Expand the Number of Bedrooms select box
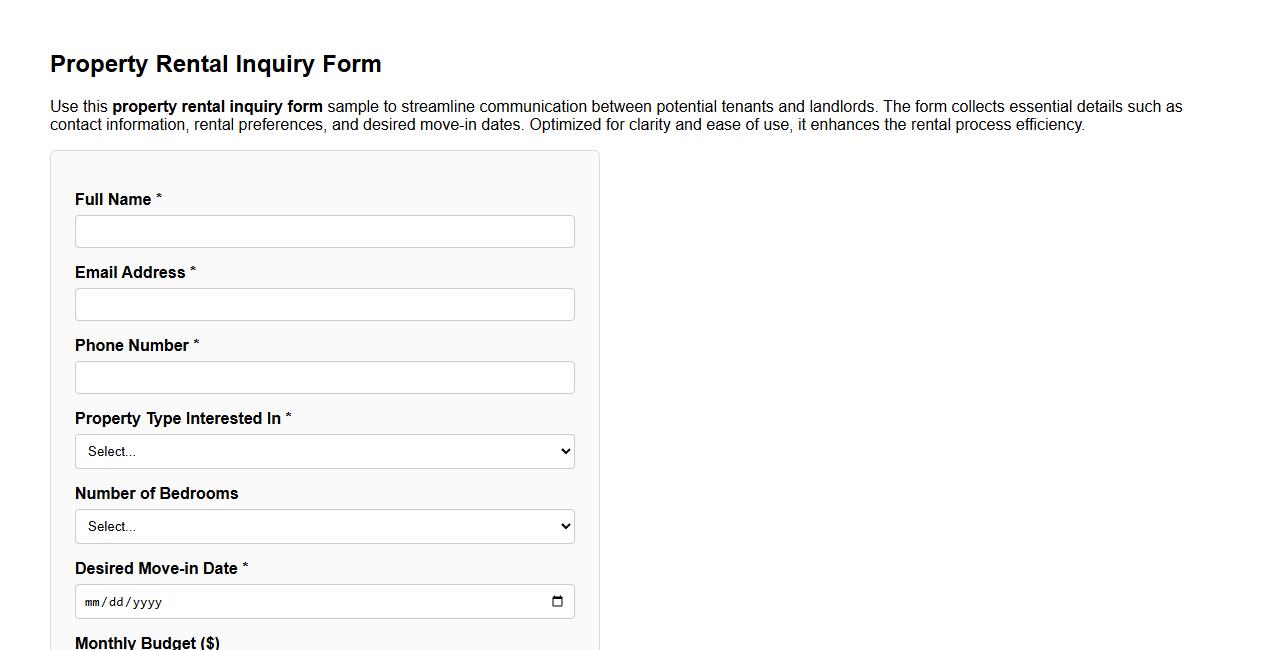This screenshot has height=650, width=1278. pos(325,526)
